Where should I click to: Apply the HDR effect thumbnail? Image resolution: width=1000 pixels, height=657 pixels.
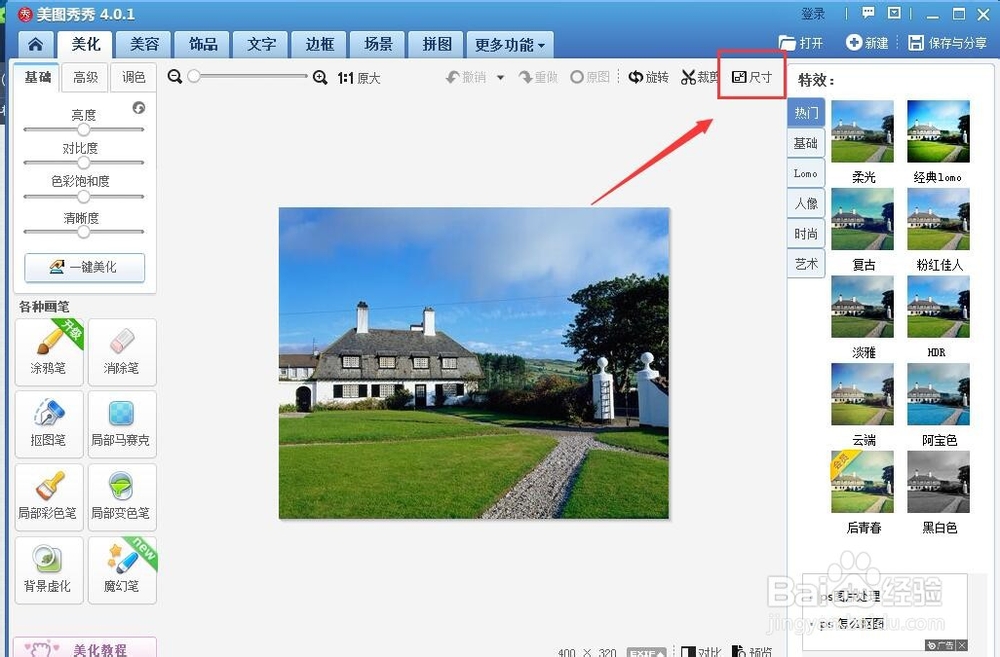point(938,307)
